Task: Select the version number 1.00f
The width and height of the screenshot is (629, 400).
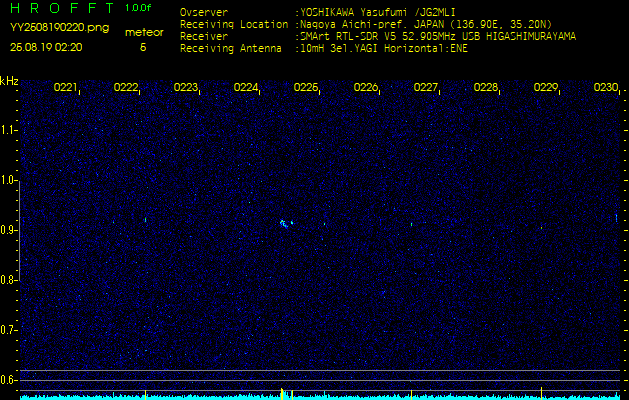Action: click(138, 8)
